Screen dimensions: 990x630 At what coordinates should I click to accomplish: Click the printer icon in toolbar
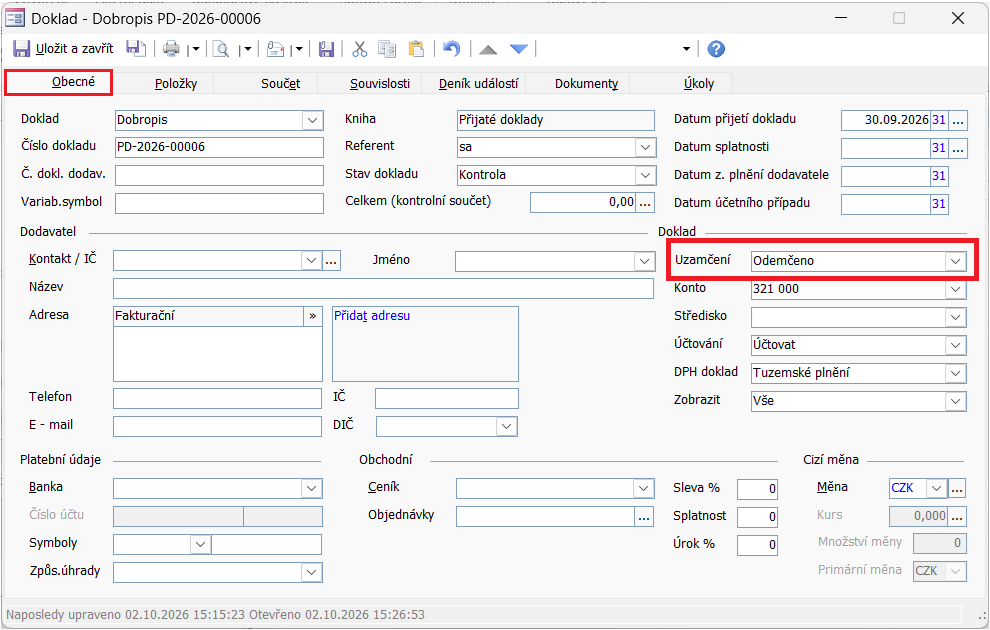click(171, 49)
